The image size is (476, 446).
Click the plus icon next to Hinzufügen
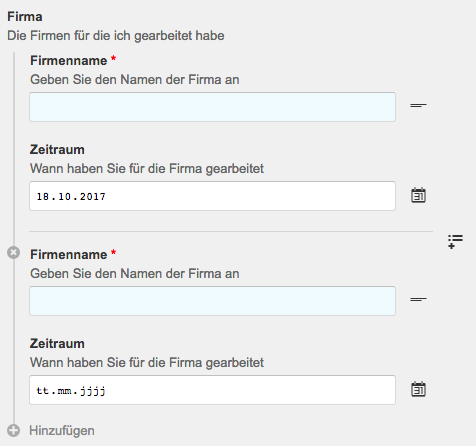[14, 430]
